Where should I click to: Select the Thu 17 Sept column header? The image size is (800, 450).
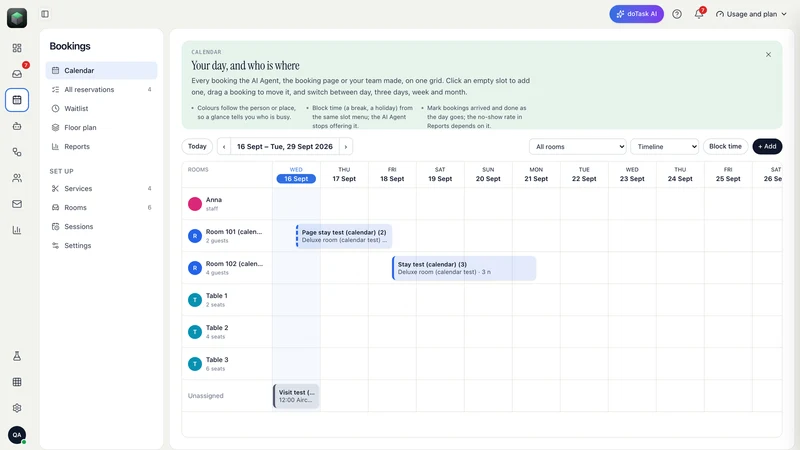344,174
